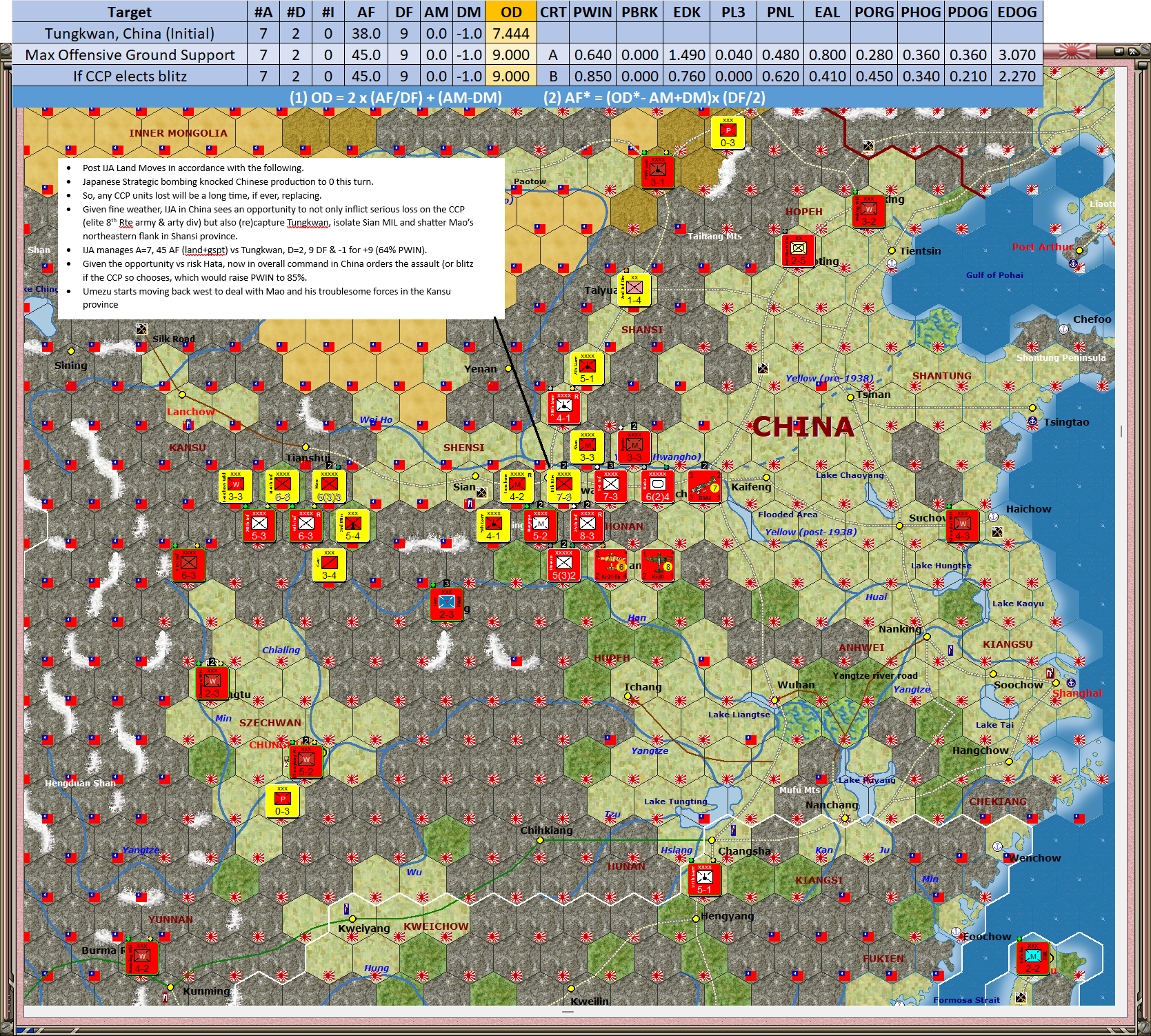This screenshot has height=1036, width=1151.
Task: Select the yellow 3-4 cavalry corps
Action: tap(329, 565)
